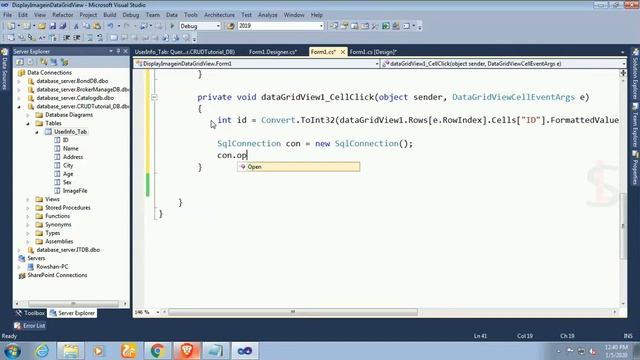This screenshot has height=360, width=640.
Task: Click the Uncomment selected lines icon
Action: (x=100, y=38)
